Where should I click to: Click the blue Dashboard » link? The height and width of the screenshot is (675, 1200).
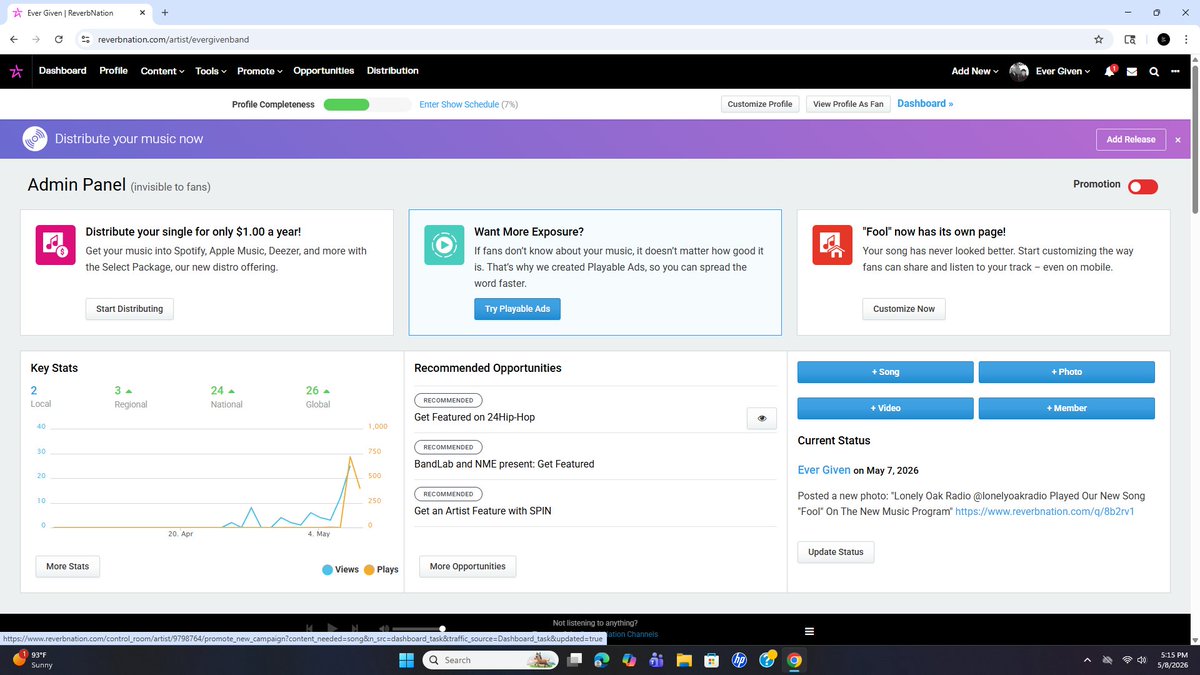pyautogui.click(x=925, y=103)
